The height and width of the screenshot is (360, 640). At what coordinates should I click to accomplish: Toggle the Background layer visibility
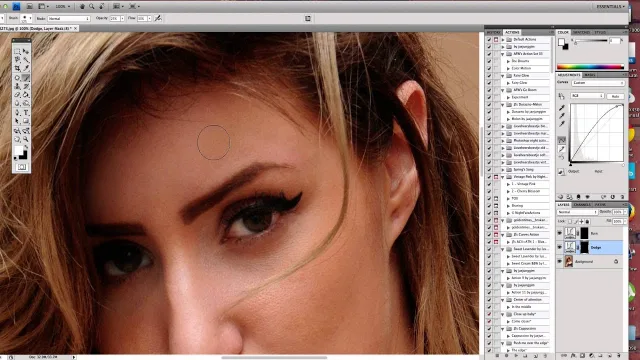560,261
